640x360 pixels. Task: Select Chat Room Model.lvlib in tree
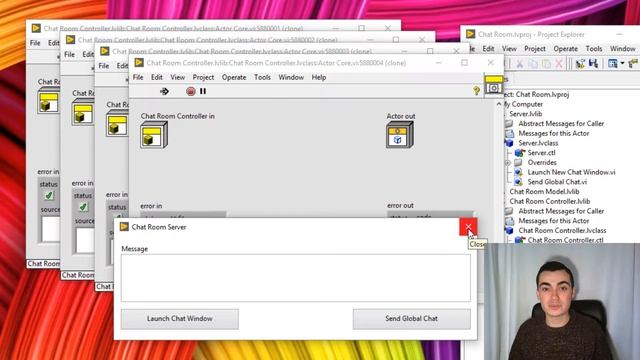pyautogui.click(x=544, y=191)
